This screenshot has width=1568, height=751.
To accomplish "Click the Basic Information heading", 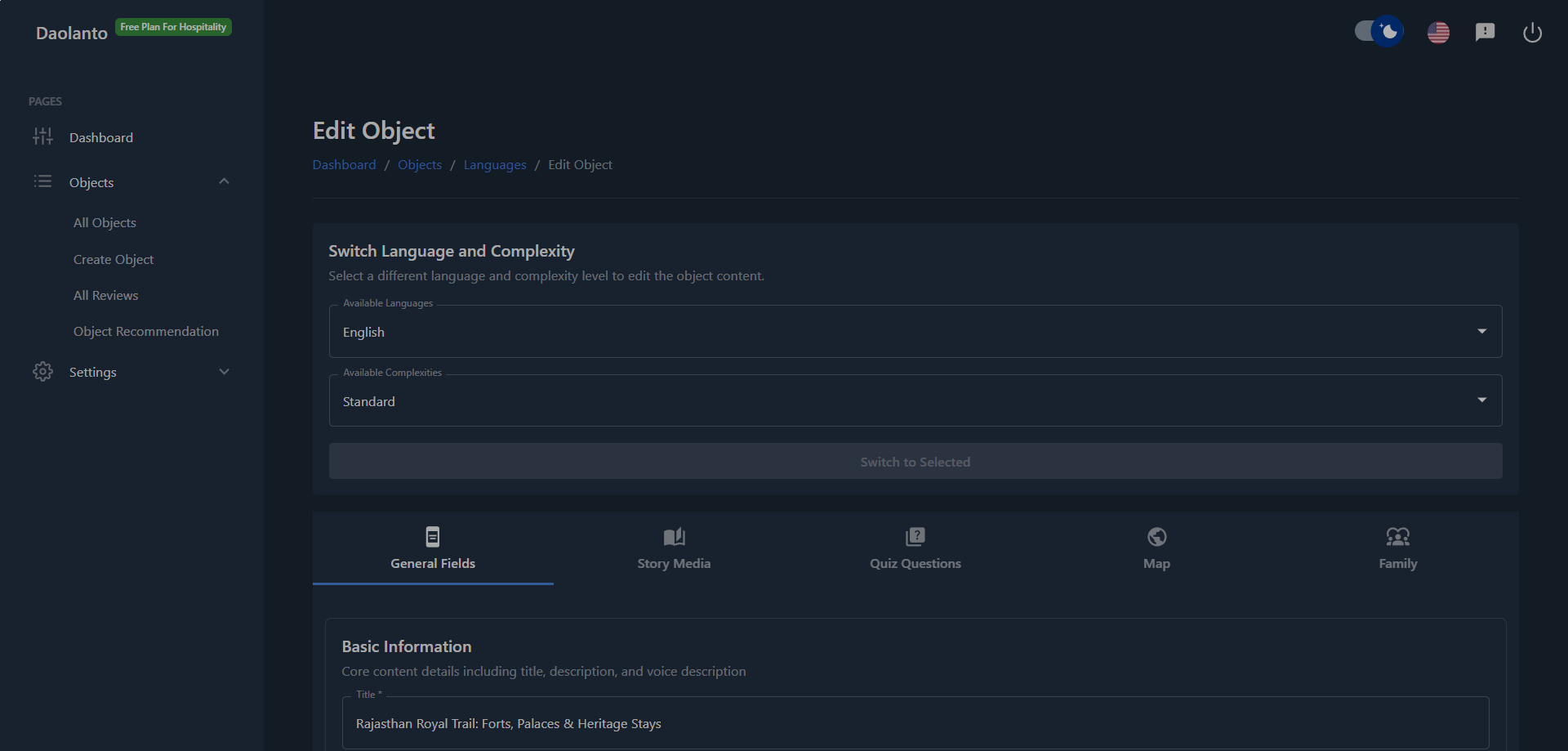I will click(407, 646).
